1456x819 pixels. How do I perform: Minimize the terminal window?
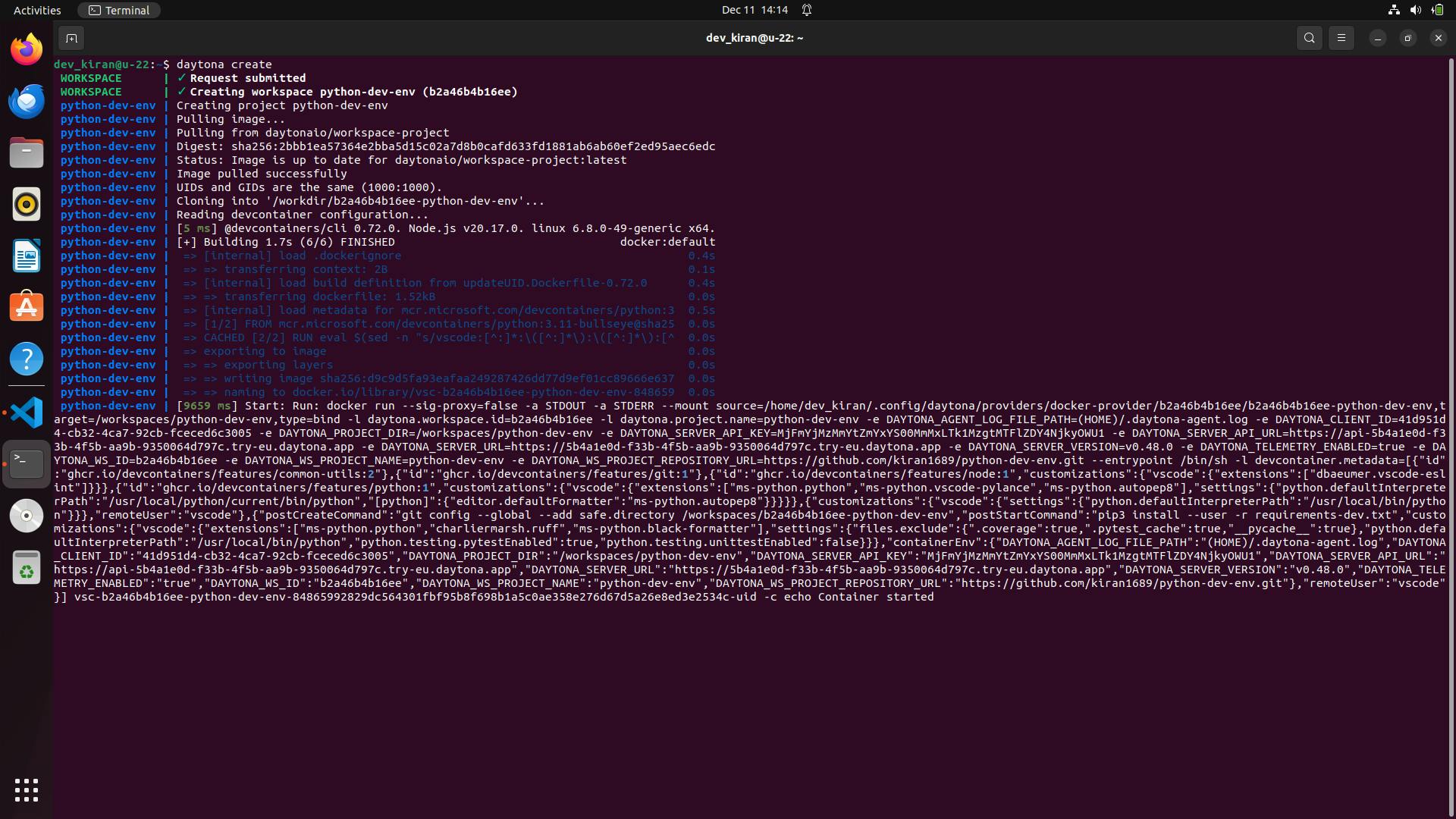(1378, 38)
